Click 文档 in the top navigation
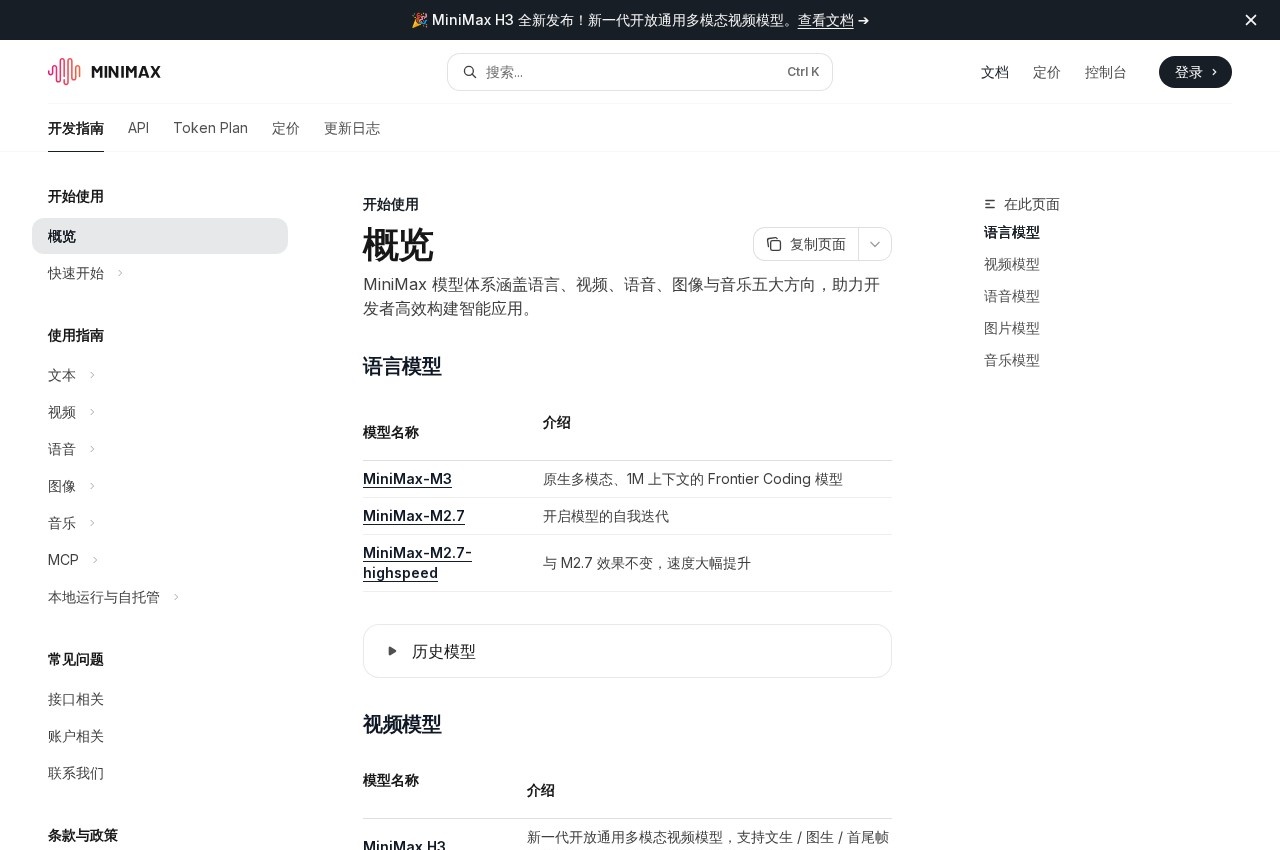 [995, 72]
